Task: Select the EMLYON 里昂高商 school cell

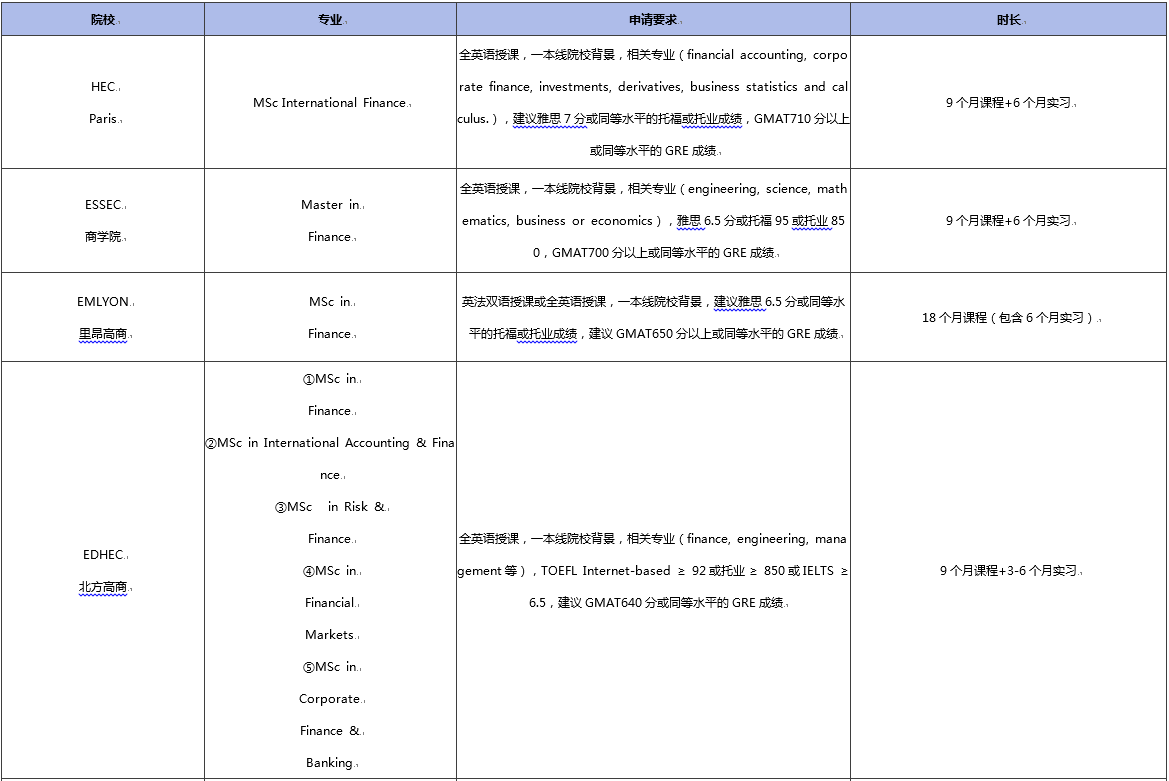Action: point(103,317)
